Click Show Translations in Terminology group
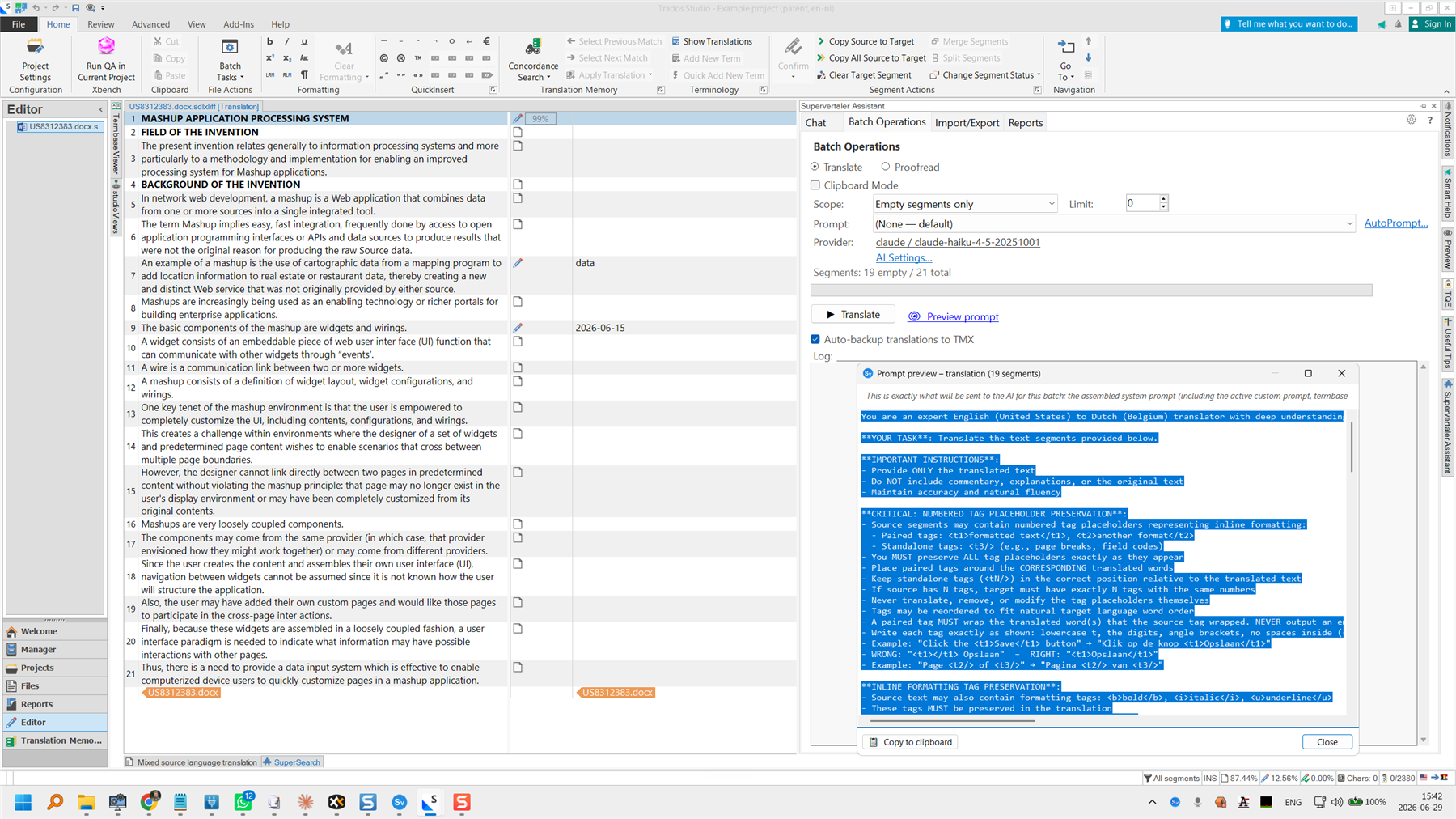1456x819 pixels. [712, 41]
